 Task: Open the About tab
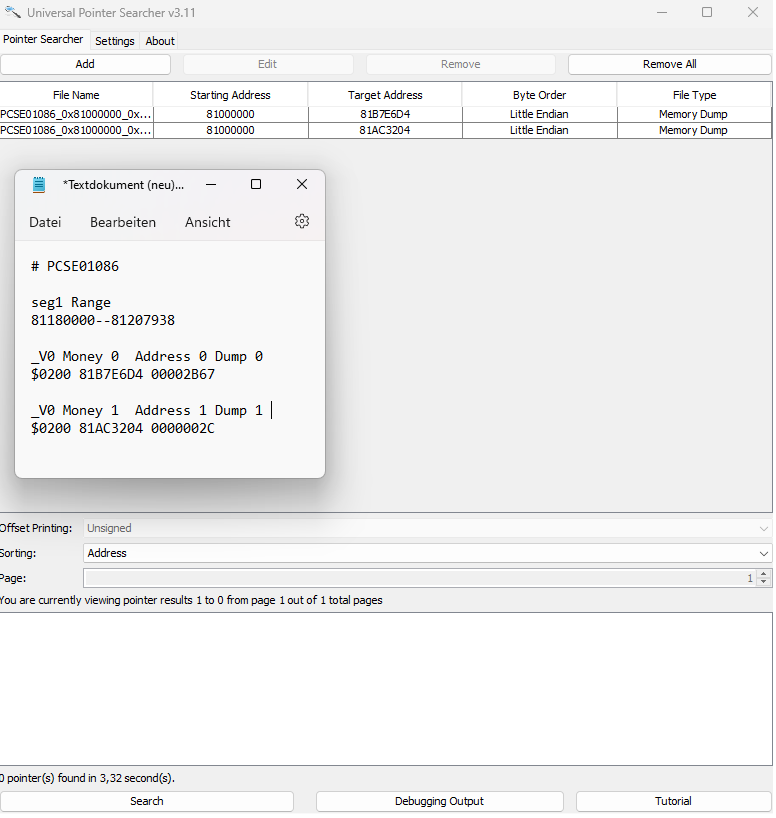coord(160,41)
